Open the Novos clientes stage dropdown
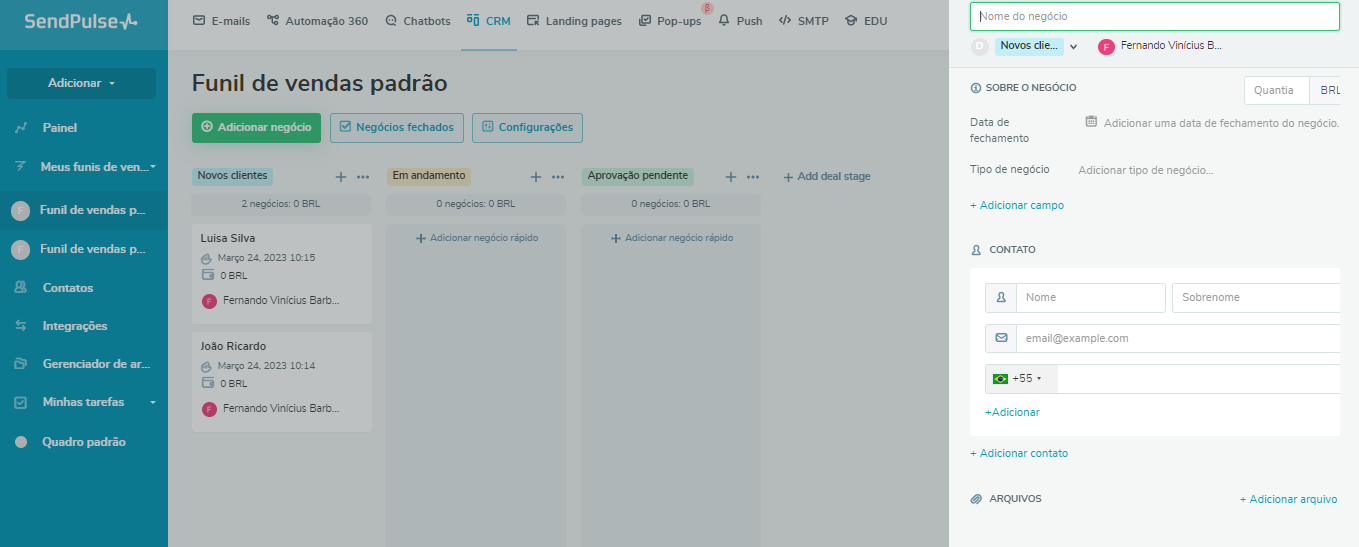This screenshot has height=547, width=1359. pyautogui.click(x=1037, y=46)
